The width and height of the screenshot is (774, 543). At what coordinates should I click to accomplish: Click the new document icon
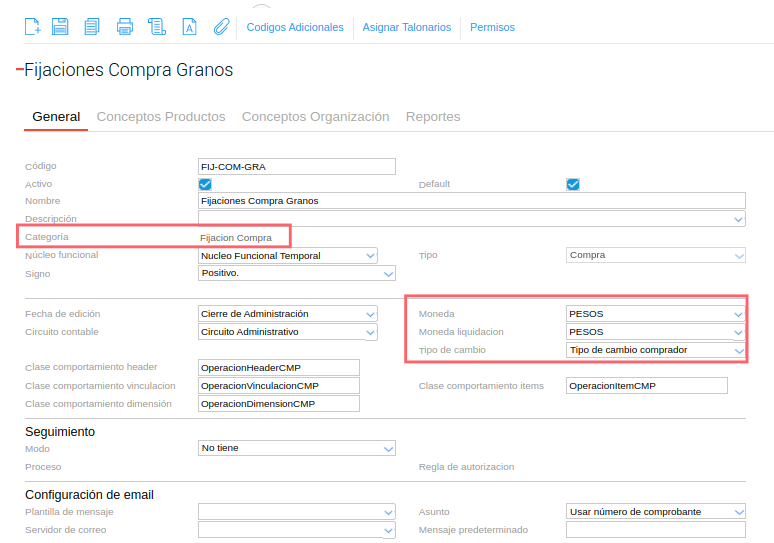pos(32,27)
